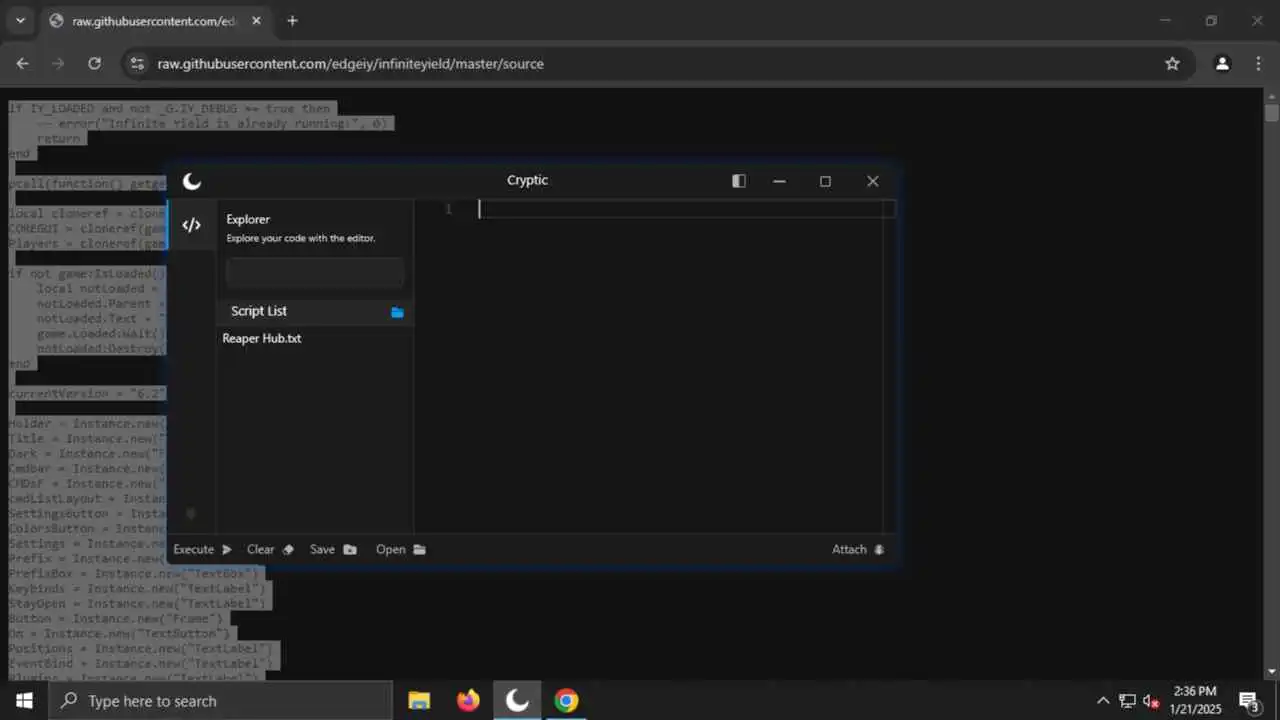Open the notification center icon
Screen dimensions: 1280x720
[x=1249, y=700]
